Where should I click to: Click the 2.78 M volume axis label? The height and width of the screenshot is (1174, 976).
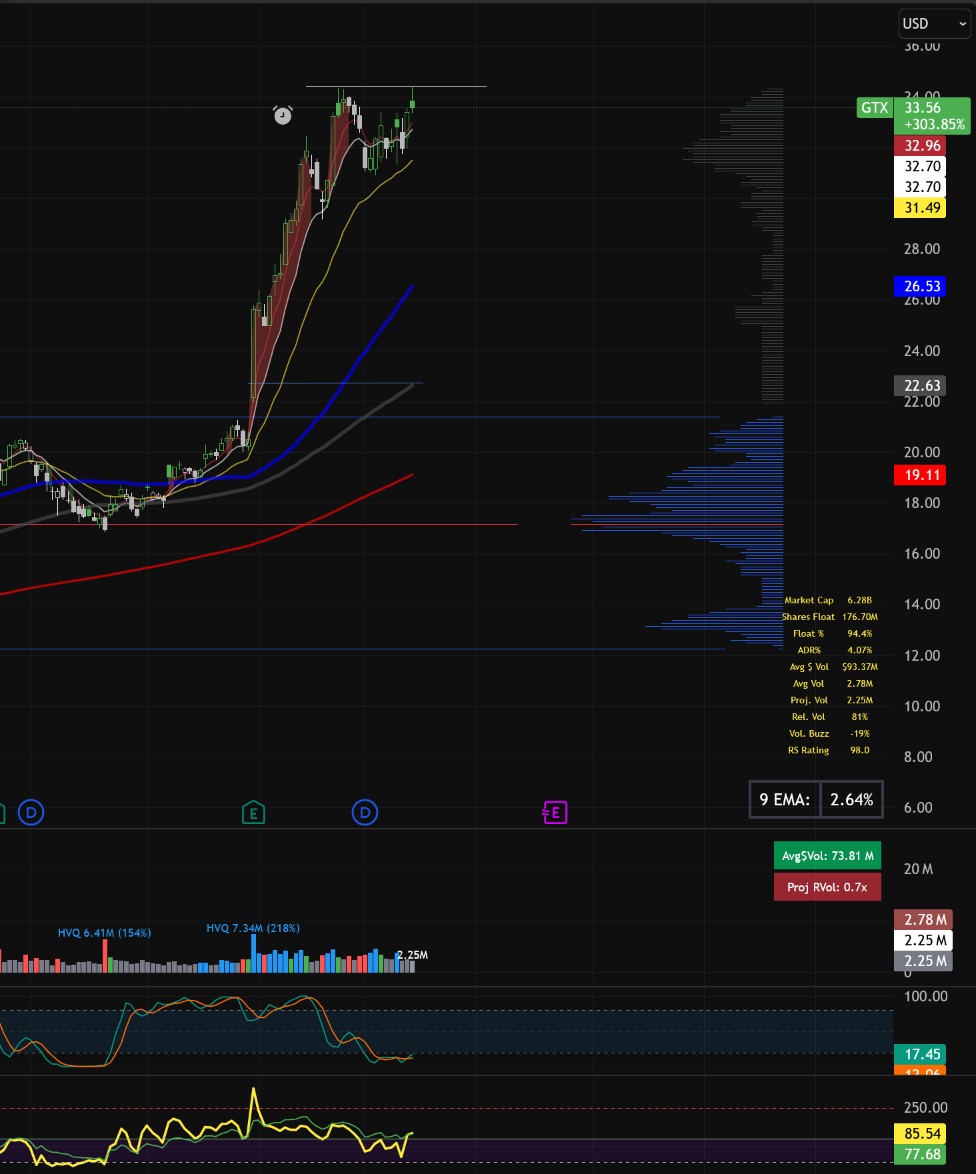[x=924, y=919]
